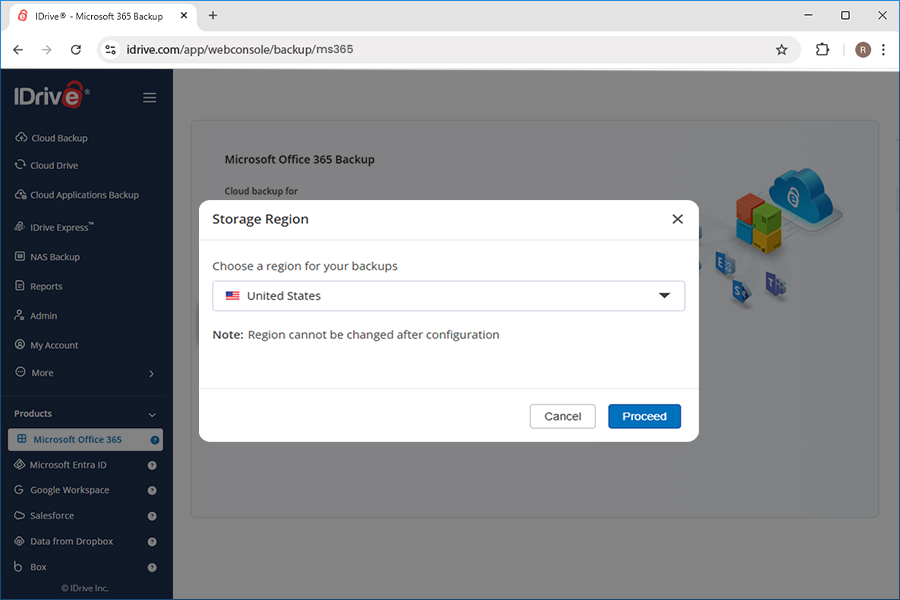900x600 pixels.
Task: Click the Proceed button
Action: (x=644, y=416)
